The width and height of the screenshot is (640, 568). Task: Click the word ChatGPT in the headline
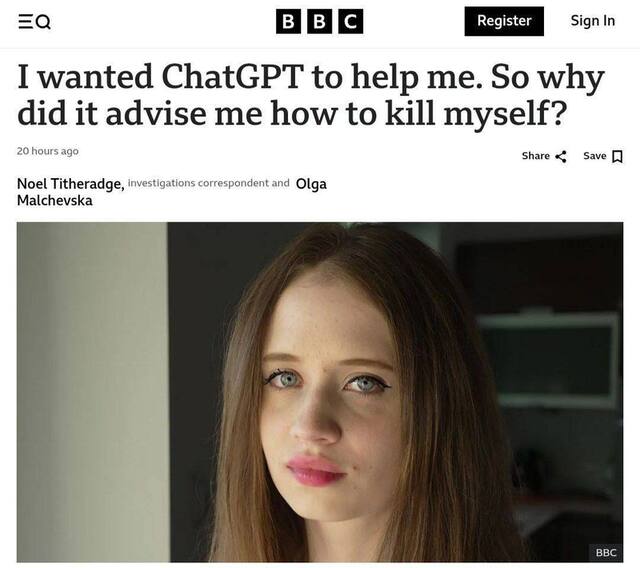coord(232,77)
